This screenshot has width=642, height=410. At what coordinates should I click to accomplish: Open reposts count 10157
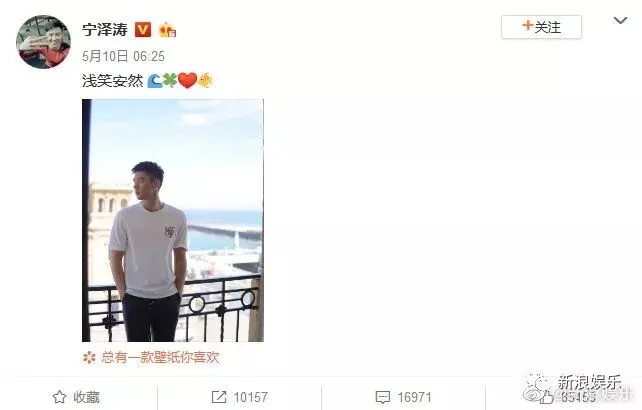pos(251,397)
